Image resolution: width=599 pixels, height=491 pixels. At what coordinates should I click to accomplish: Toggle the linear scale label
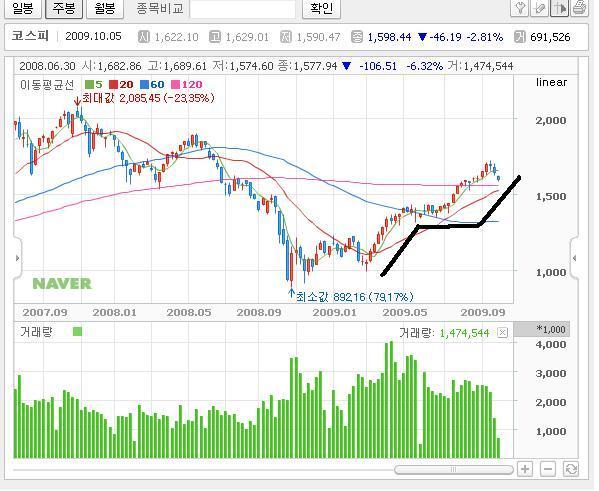[x=551, y=82]
